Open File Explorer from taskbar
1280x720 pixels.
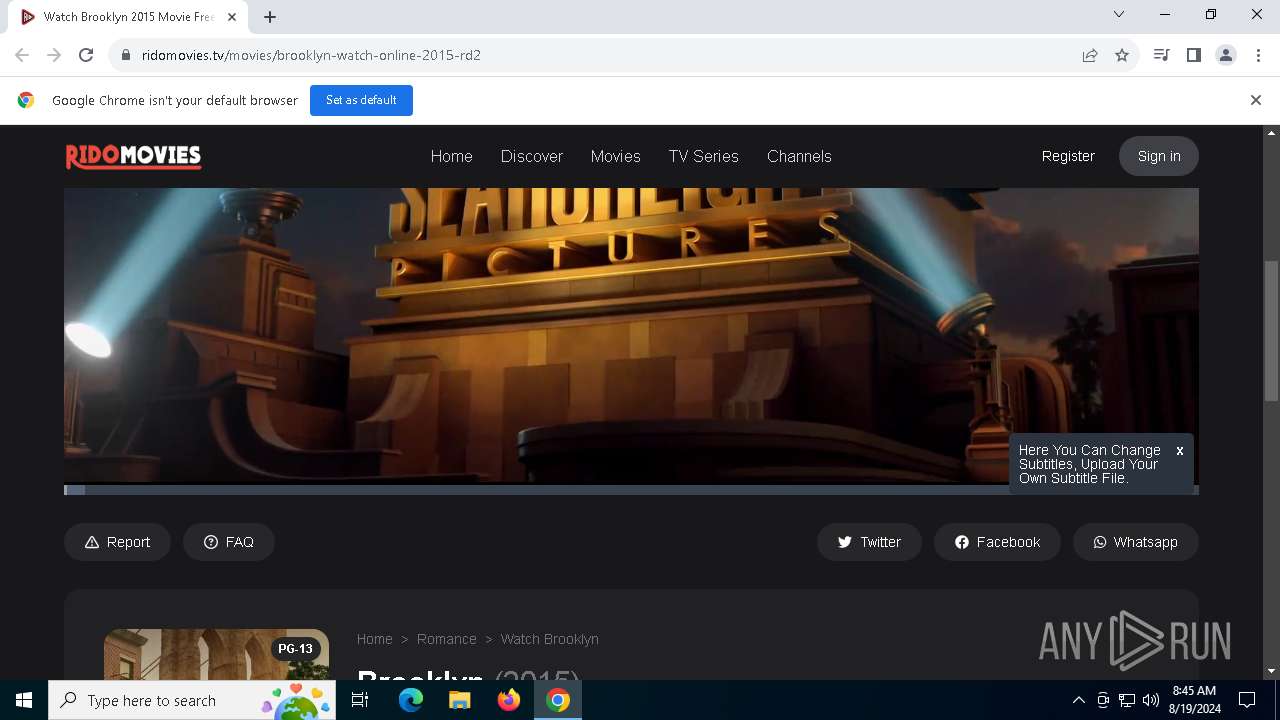click(459, 700)
